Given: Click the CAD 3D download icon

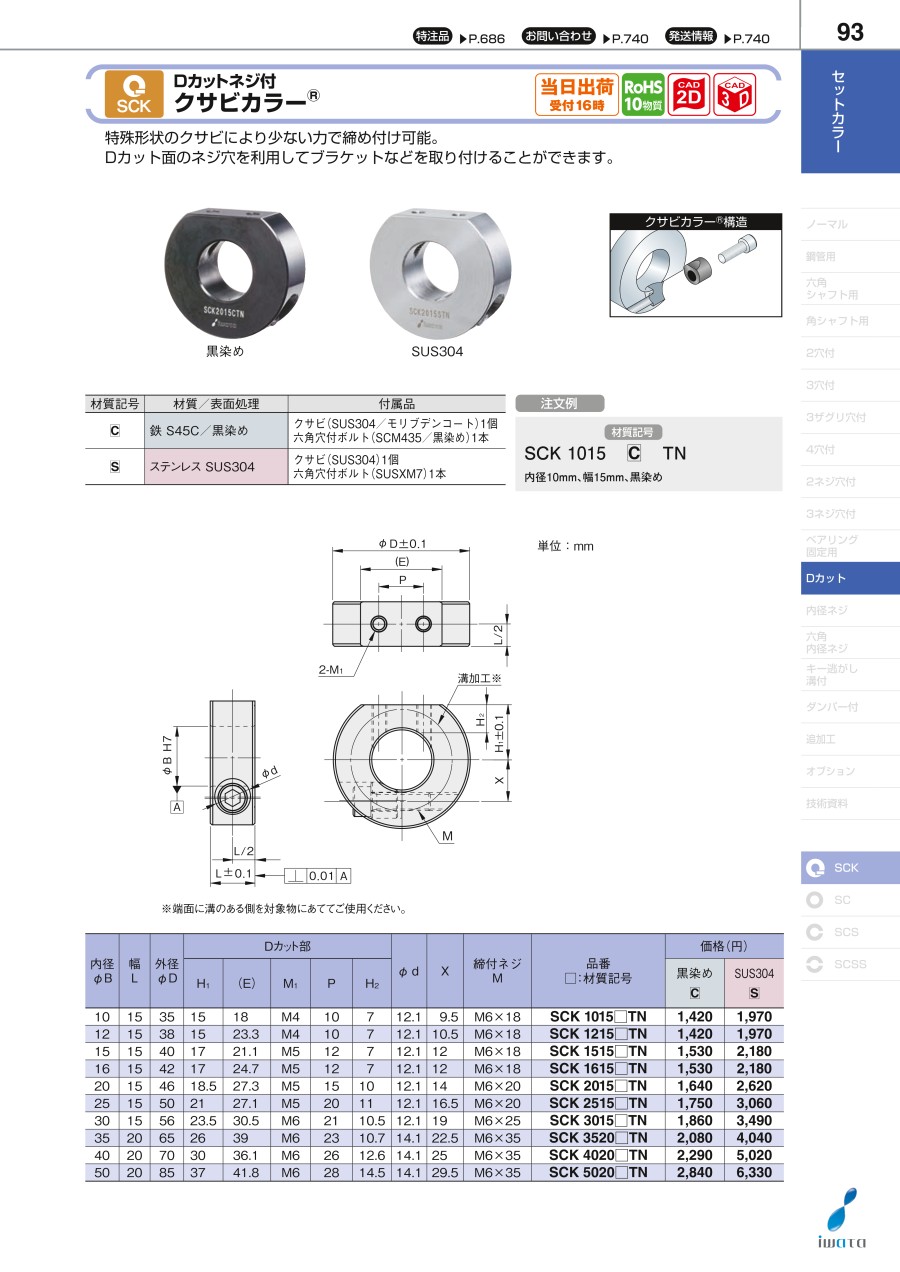Looking at the screenshot, I should (735, 95).
